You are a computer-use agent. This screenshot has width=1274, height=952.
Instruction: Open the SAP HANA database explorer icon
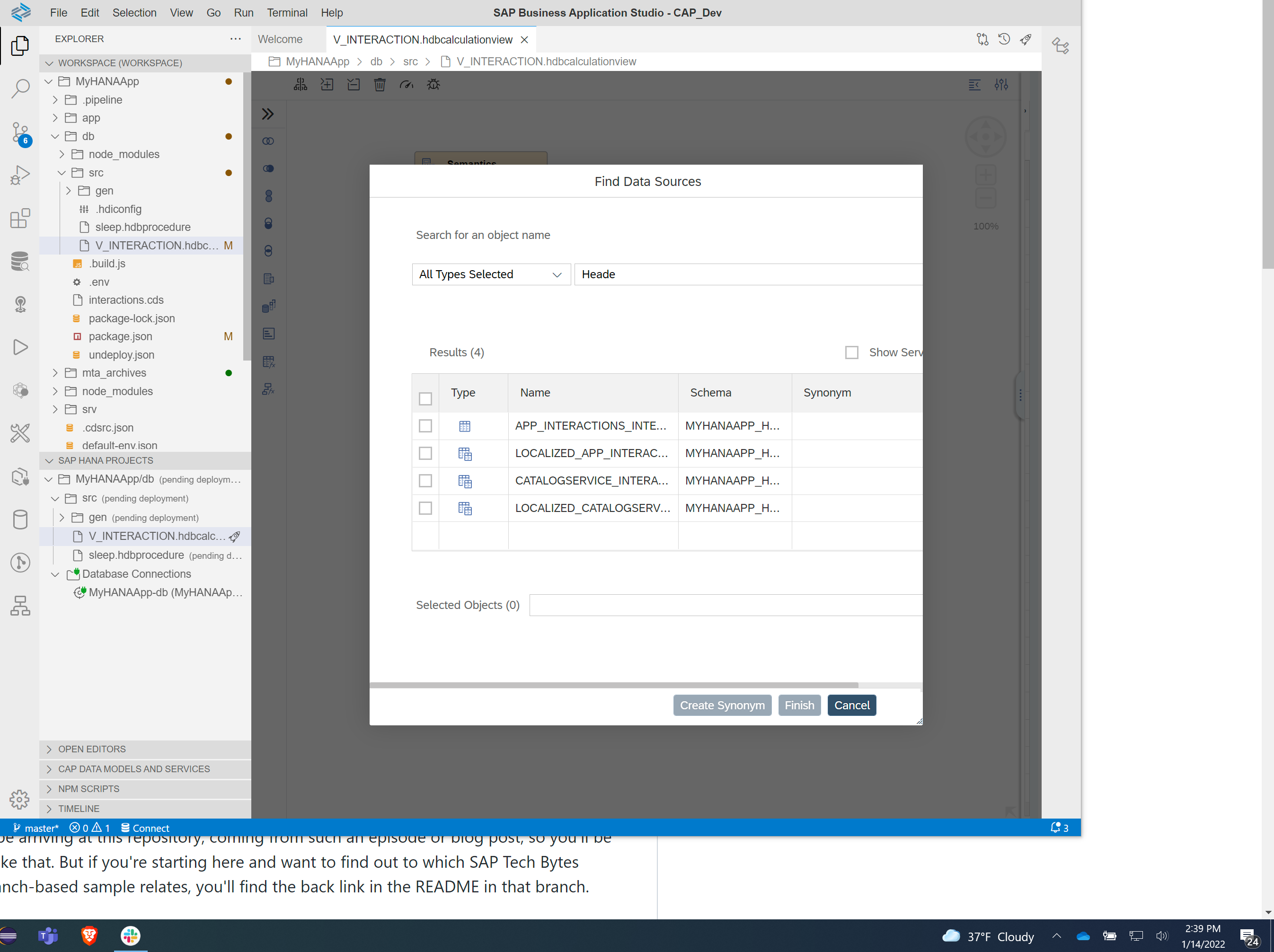(19, 262)
